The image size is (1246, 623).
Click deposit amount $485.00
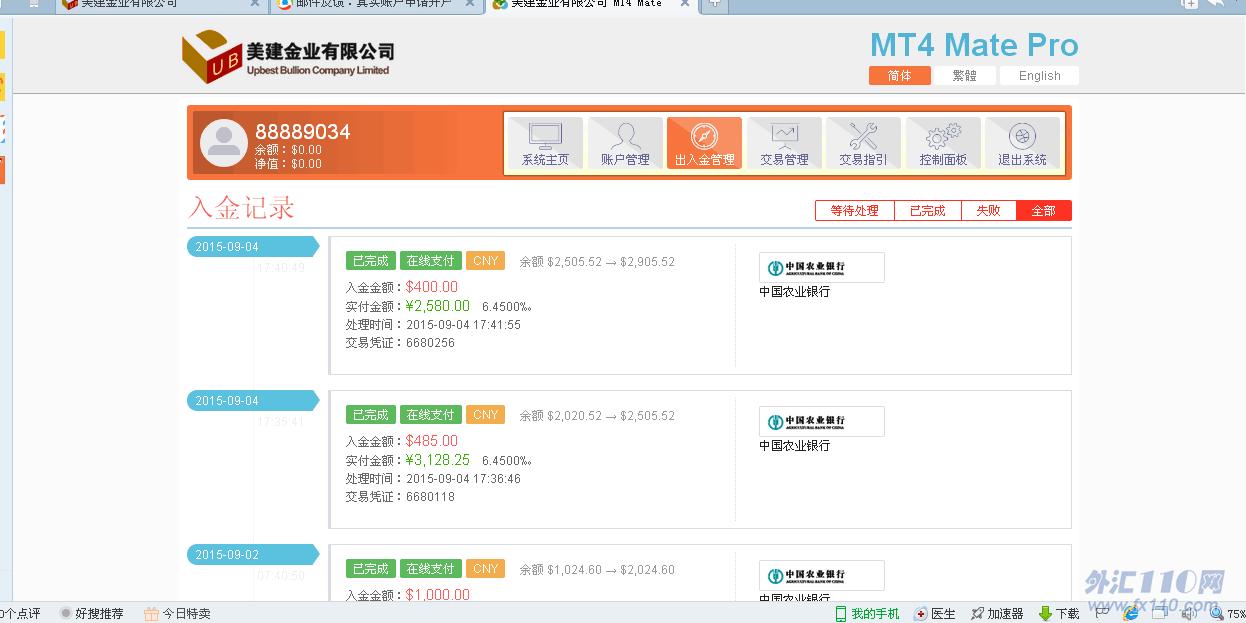click(x=432, y=441)
